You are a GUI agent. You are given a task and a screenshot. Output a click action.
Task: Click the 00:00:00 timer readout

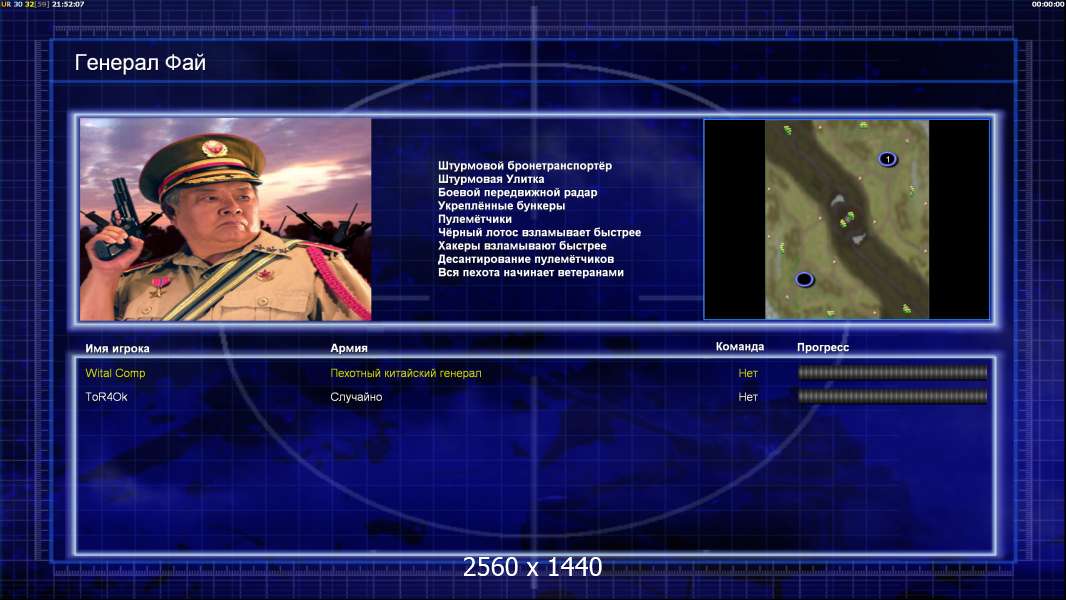tap(1048, 4)
